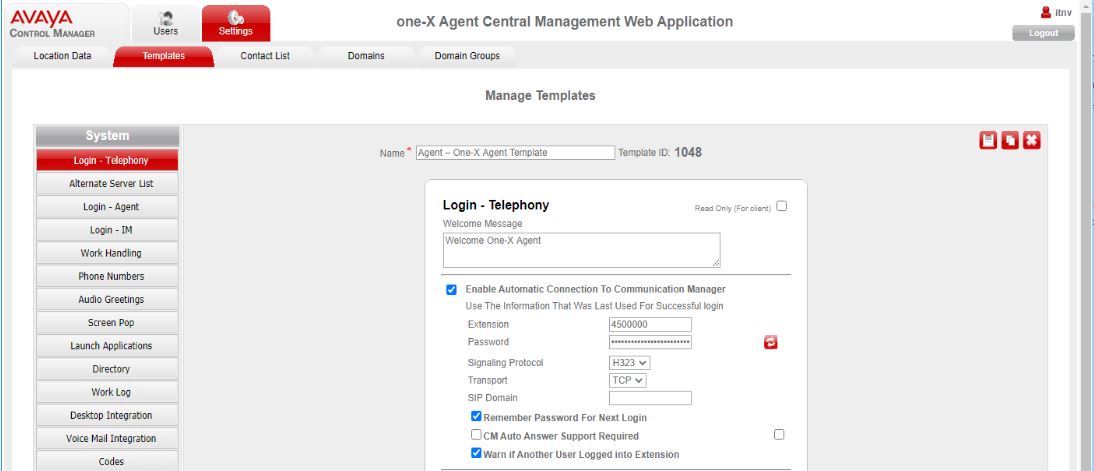The height and width of the screenshot is (471, 1094).
Task: Click the Manage Templates heading
Action: (x=540, y=96)
